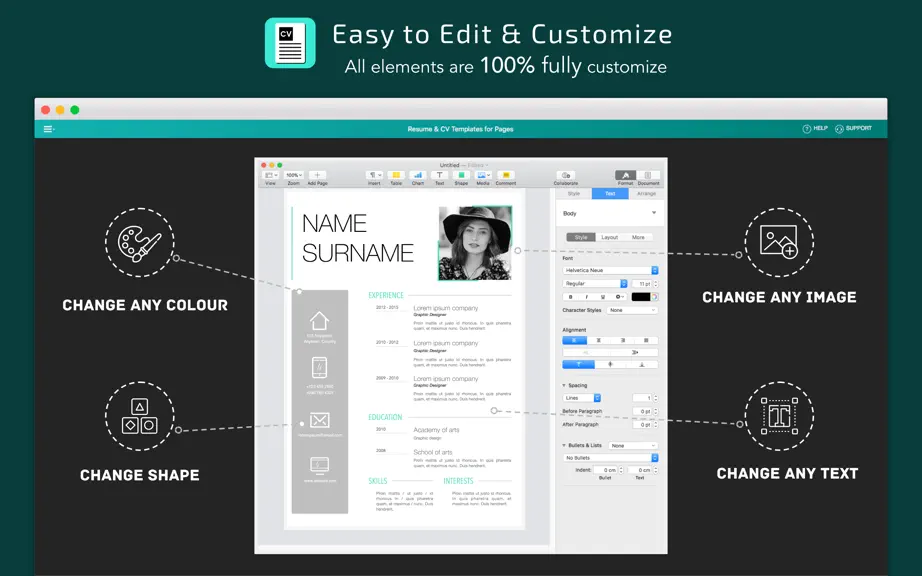
Task: Click the monitor icon in resume sidebar
Action: (319, 466)
